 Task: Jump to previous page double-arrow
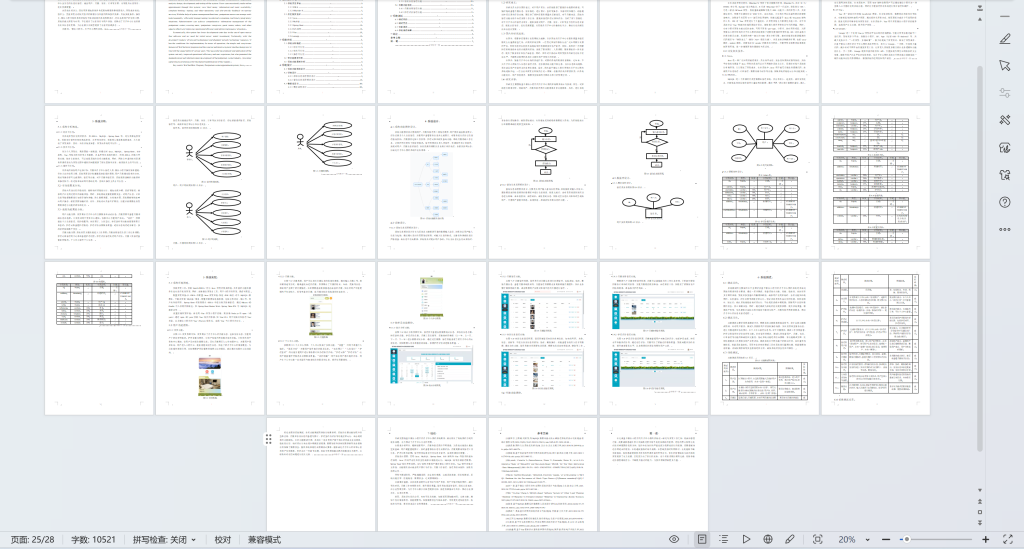click(x=980, y=501)
